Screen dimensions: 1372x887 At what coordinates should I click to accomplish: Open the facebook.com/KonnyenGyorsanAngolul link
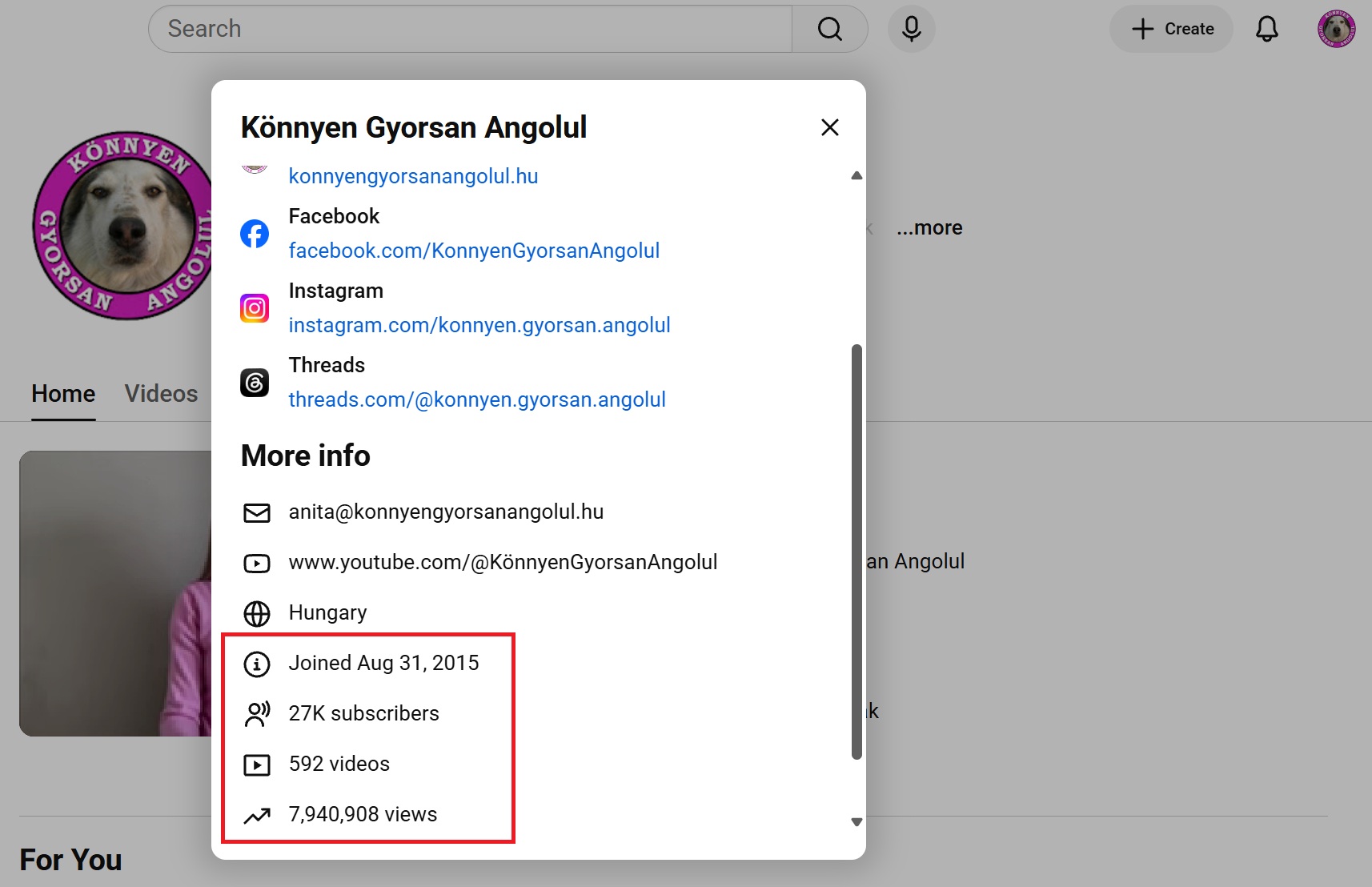[474, 251]
